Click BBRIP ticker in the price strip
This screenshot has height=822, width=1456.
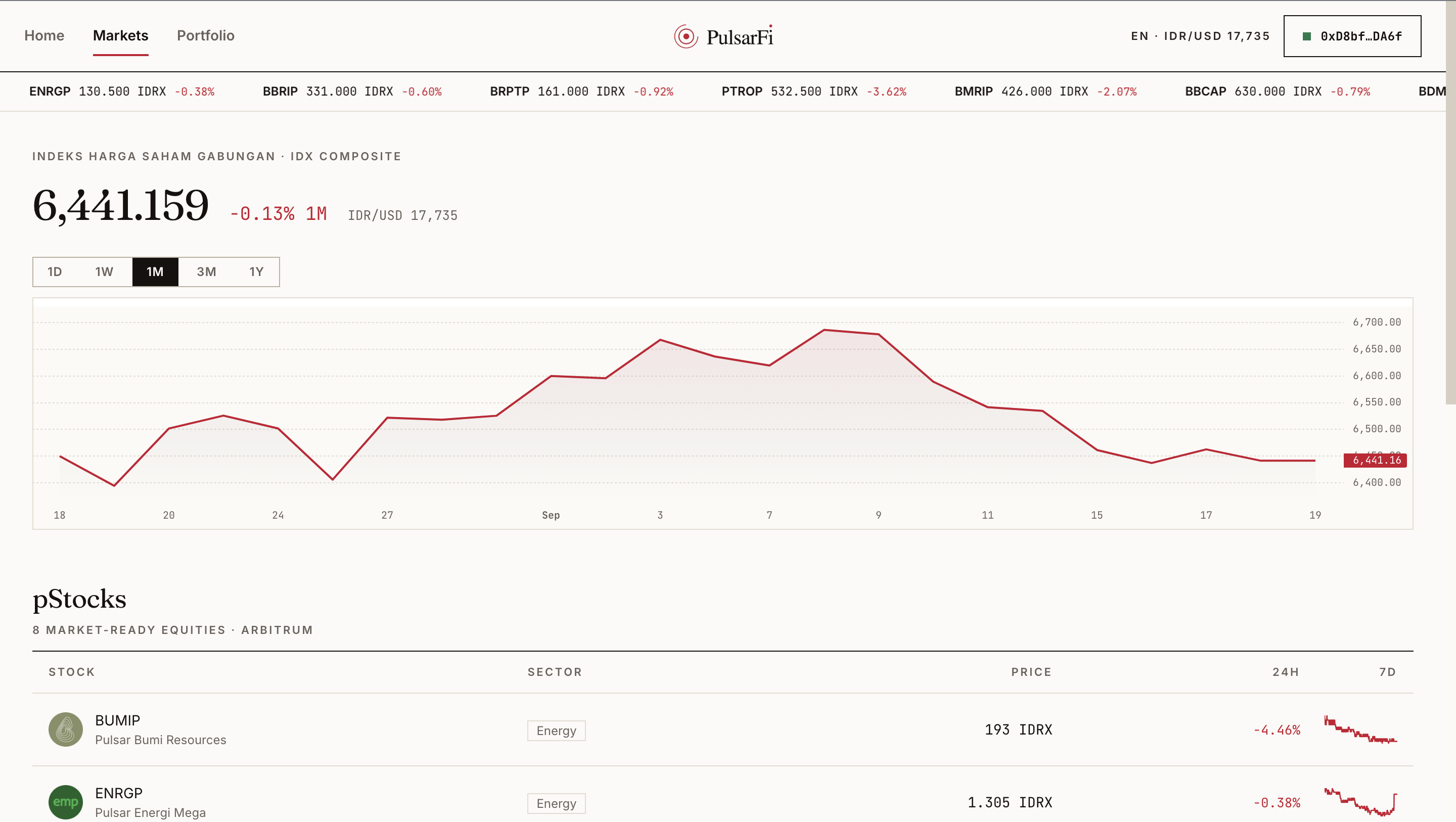352,92
